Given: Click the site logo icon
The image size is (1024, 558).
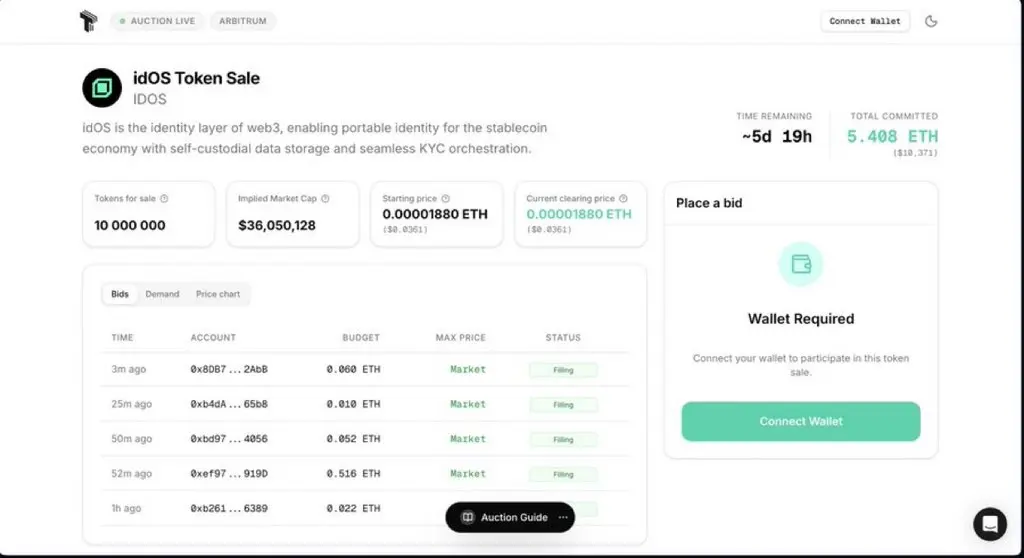Looking at the screenshot, I should pos(88,20).
